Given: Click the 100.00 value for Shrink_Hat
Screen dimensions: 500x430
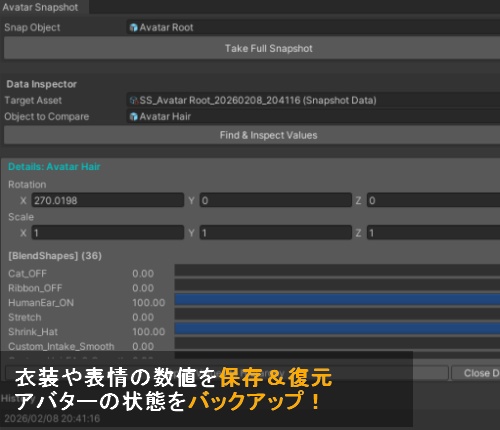Looking at the screenshot, I should point(149,332).
